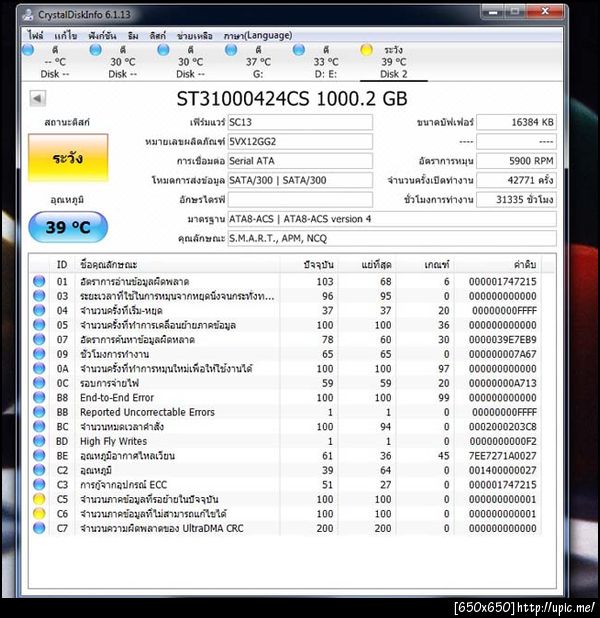Click the interface field Serial ATA
600x618 pixels.
(x=300, y=161)
